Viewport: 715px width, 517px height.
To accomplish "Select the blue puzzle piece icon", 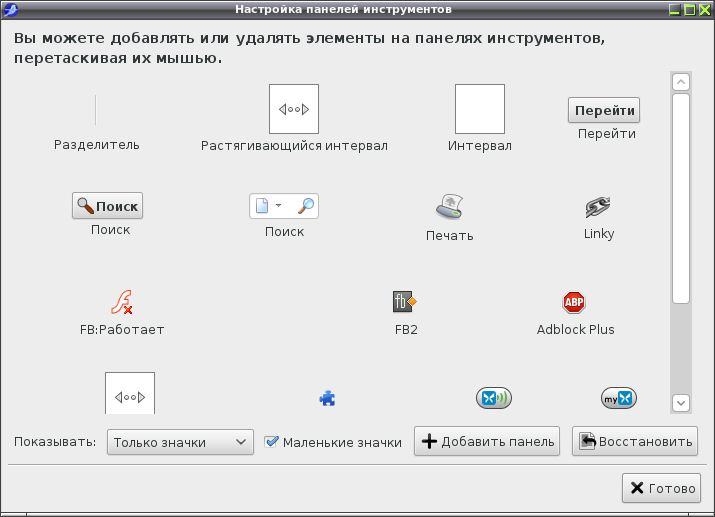I will pos(327,398).
